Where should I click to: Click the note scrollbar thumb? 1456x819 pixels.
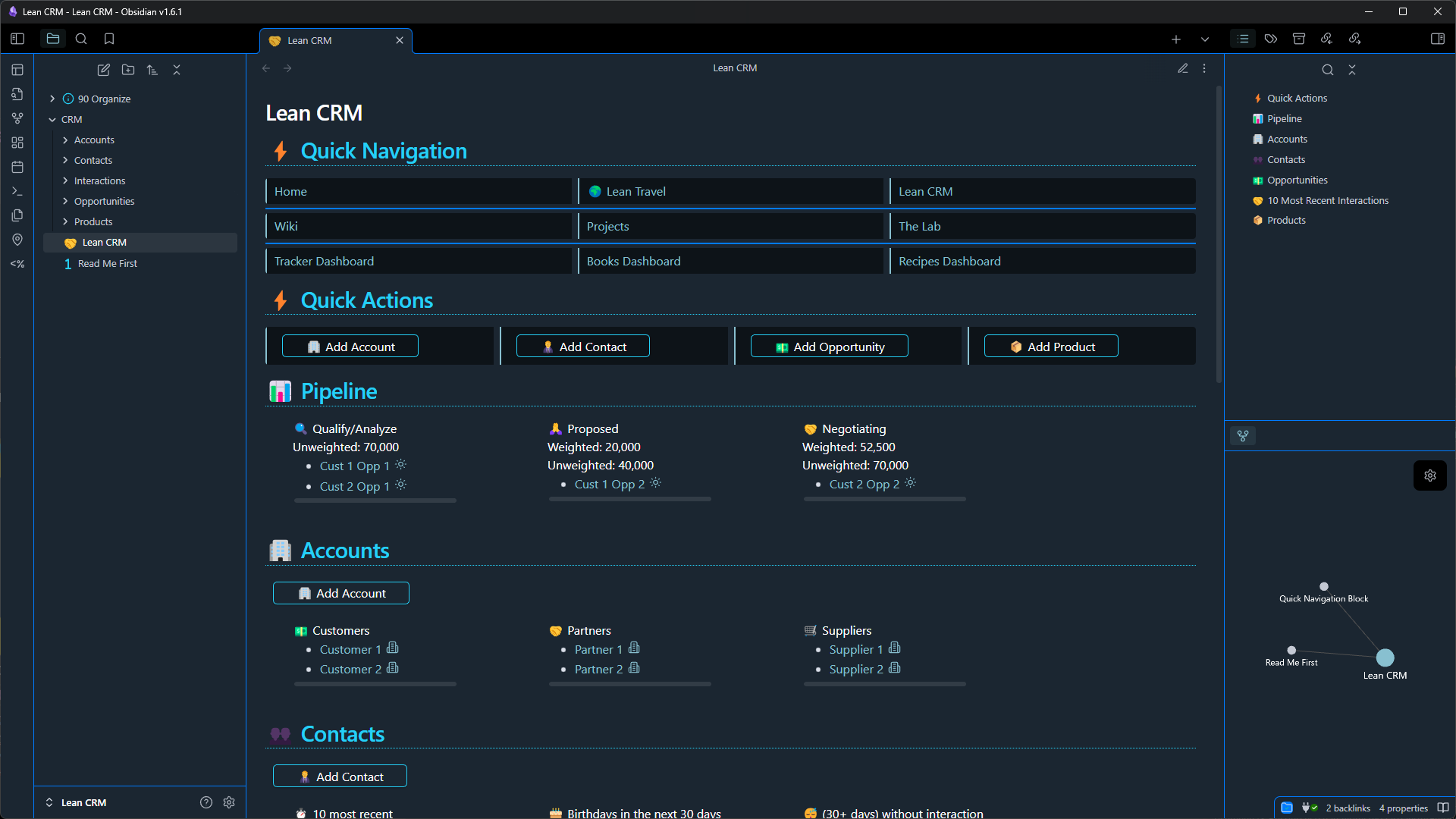pyautogui.click(x=1219, y=235)
